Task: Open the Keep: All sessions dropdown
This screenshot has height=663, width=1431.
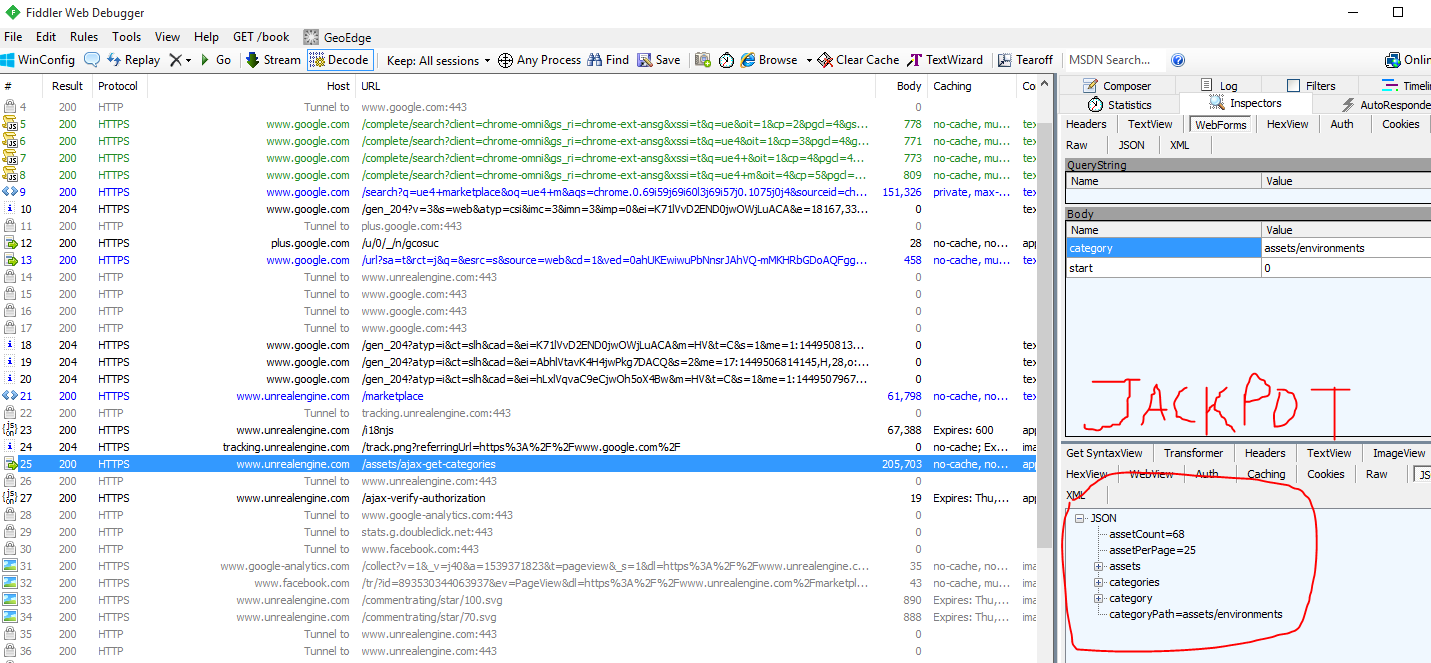Action: [x=438, y=59]
